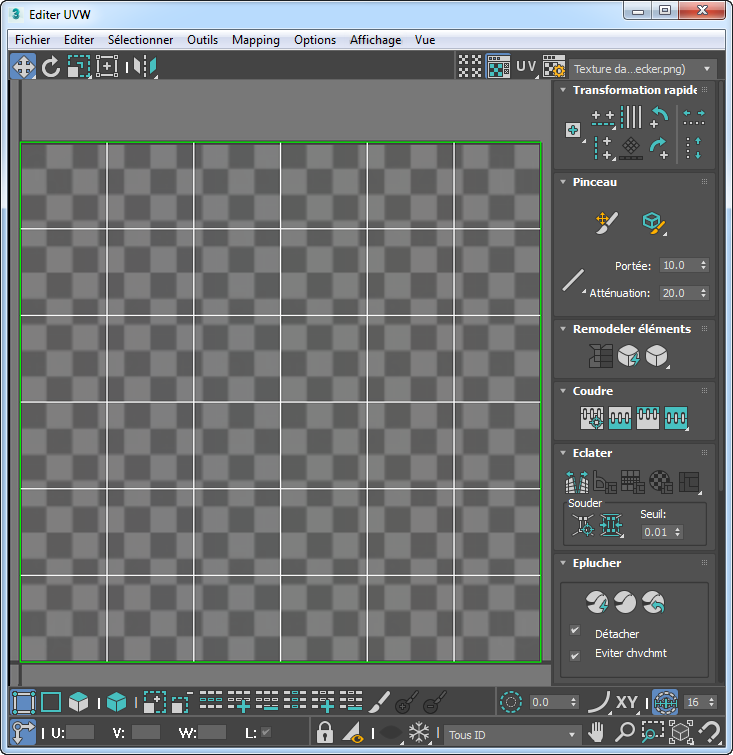The image size is (733, 755).
Task: Activate Freeform mode tool
Action: tap(106, 66)
